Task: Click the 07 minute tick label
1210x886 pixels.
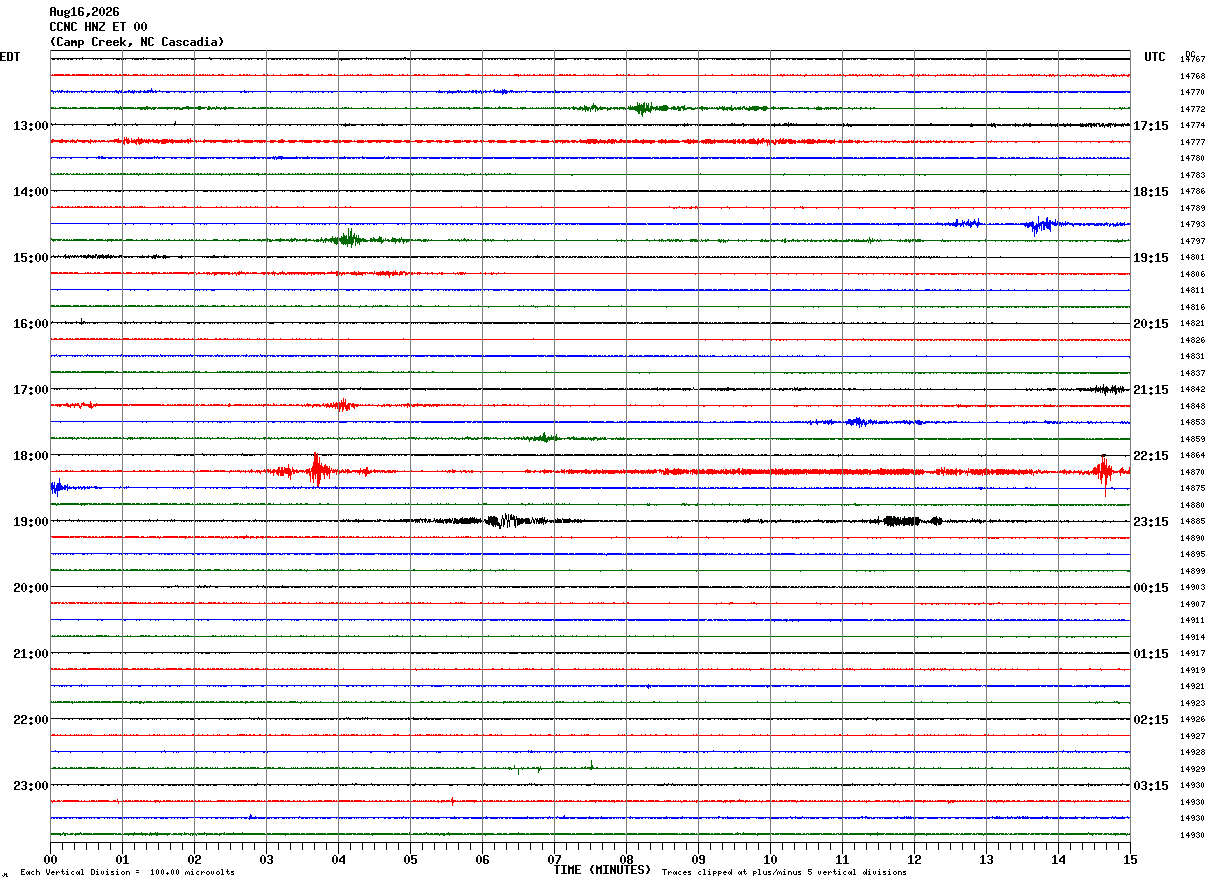Action: click(554, 859)
